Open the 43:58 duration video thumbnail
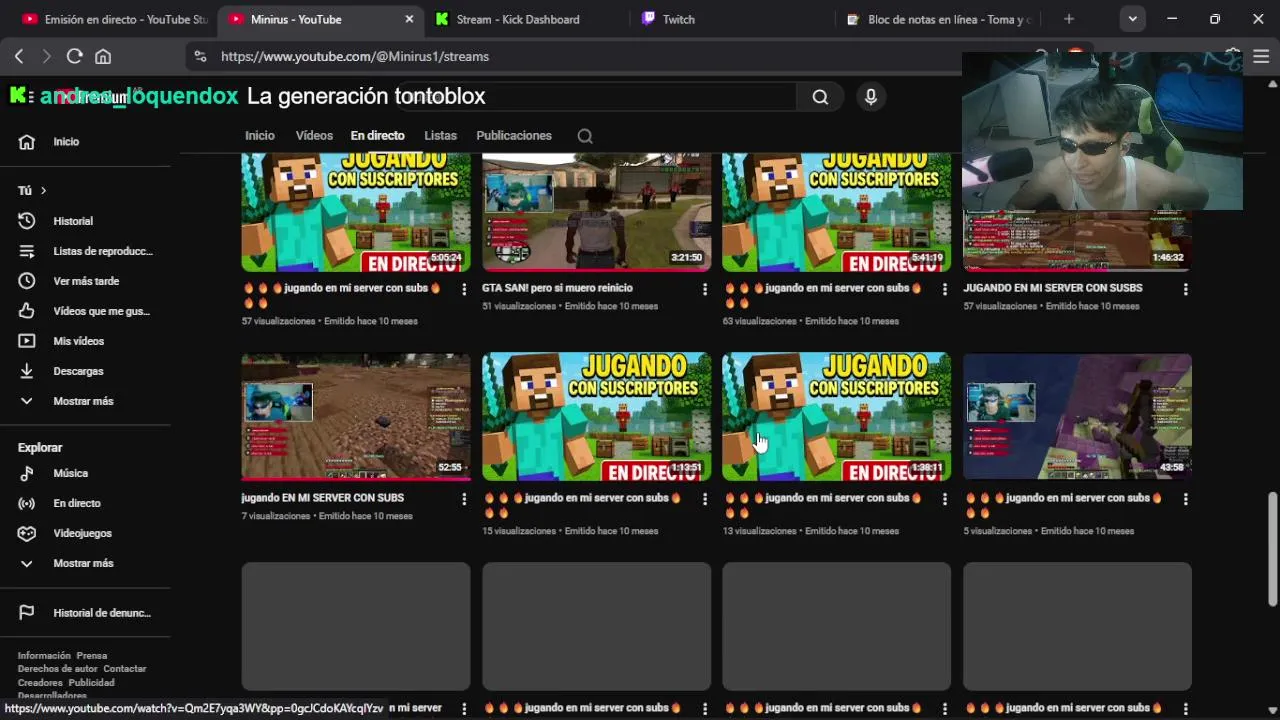Viewport: 1280px width, 720px height. click(x=1077, y=416)
